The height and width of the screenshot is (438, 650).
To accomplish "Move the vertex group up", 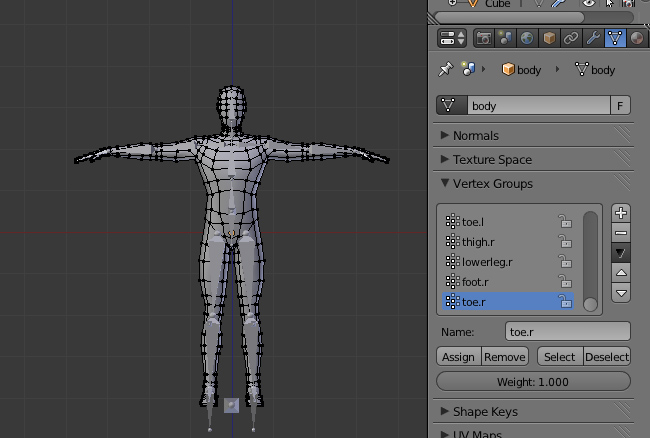I will [x=621, y=273].
